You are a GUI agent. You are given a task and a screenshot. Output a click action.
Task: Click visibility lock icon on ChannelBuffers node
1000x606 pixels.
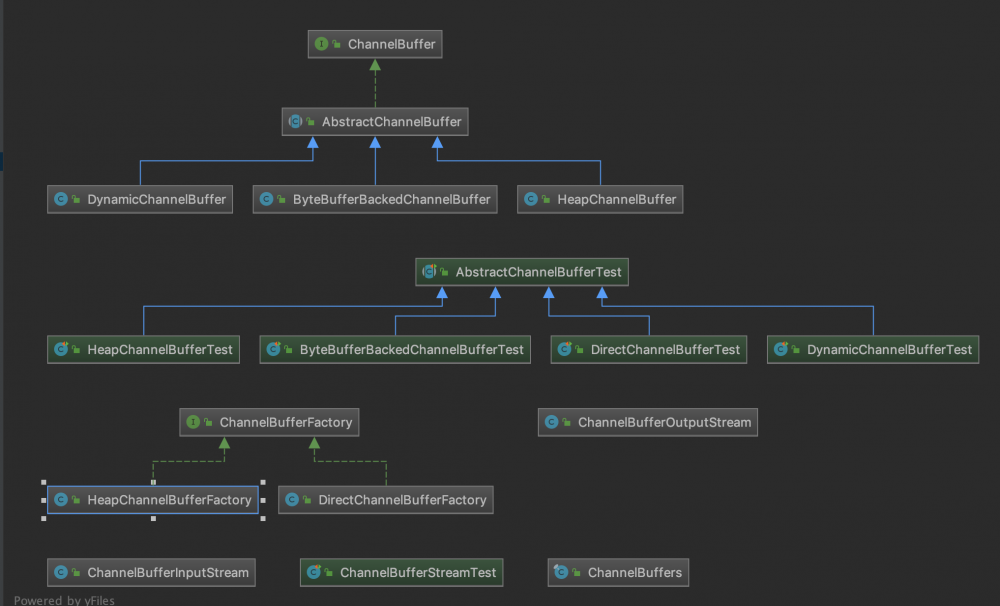click(576, 572)
